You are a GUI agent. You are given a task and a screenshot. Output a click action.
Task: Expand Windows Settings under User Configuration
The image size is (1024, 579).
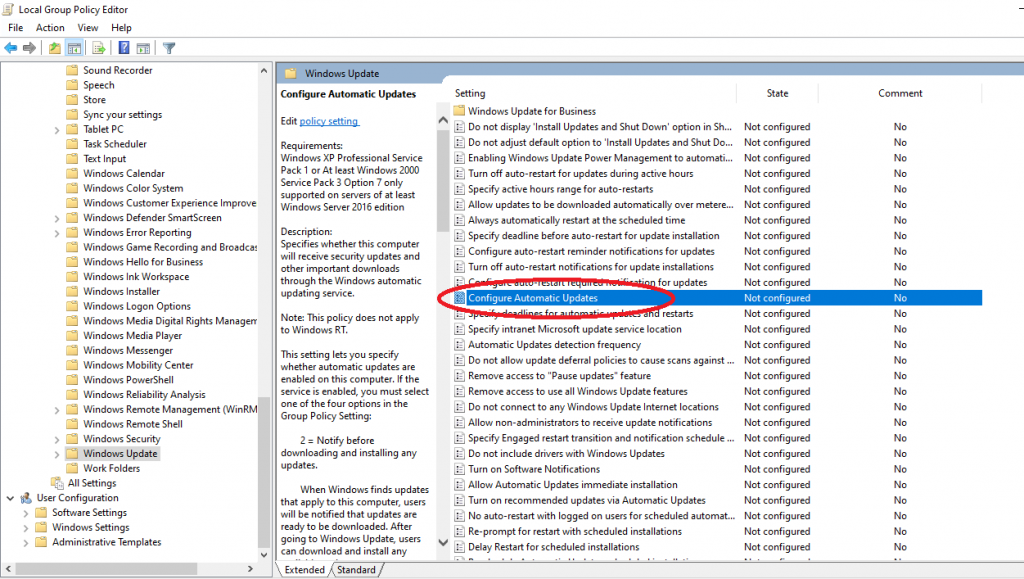(x=25, y=527)
